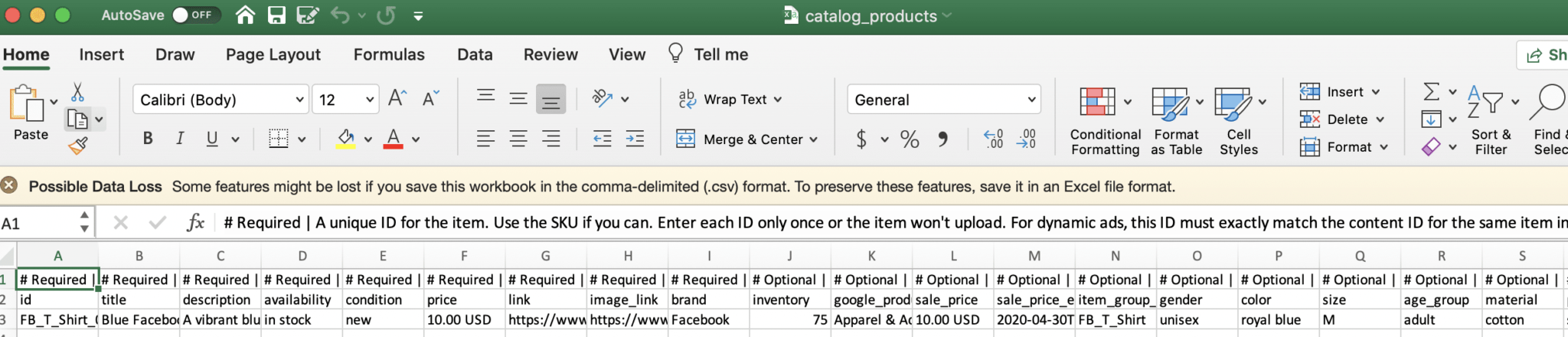Open the Insert ribbon tab
The image size is (1568, 337).
point(101,54)
